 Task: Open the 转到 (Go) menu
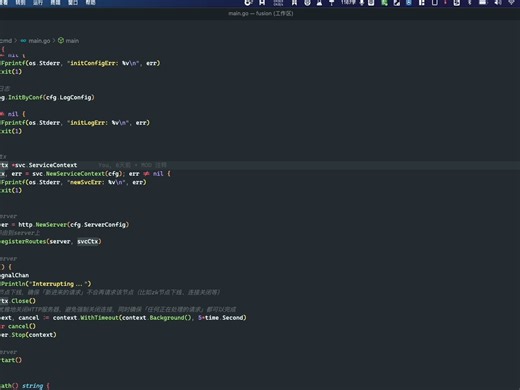[20, 2]
